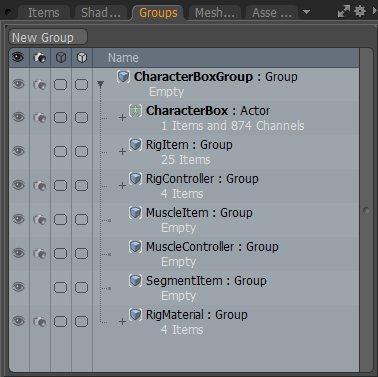Collapse the CharacterBoxGroup tree arrow

tap(101, 84)
